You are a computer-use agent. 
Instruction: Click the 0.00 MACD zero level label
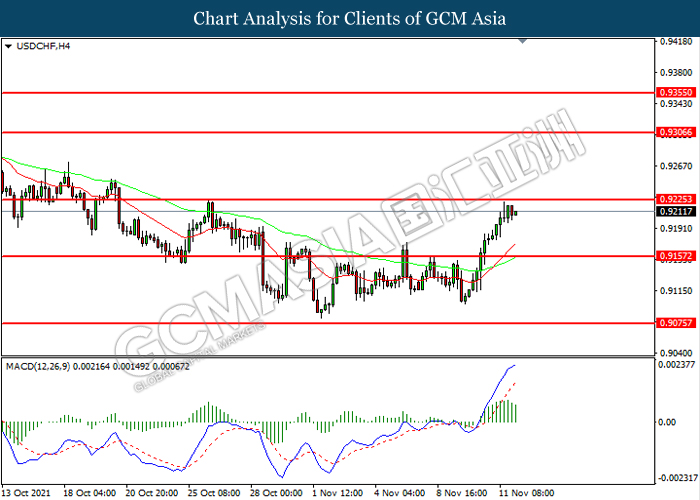pyautogui.click(x=666, y=421)
